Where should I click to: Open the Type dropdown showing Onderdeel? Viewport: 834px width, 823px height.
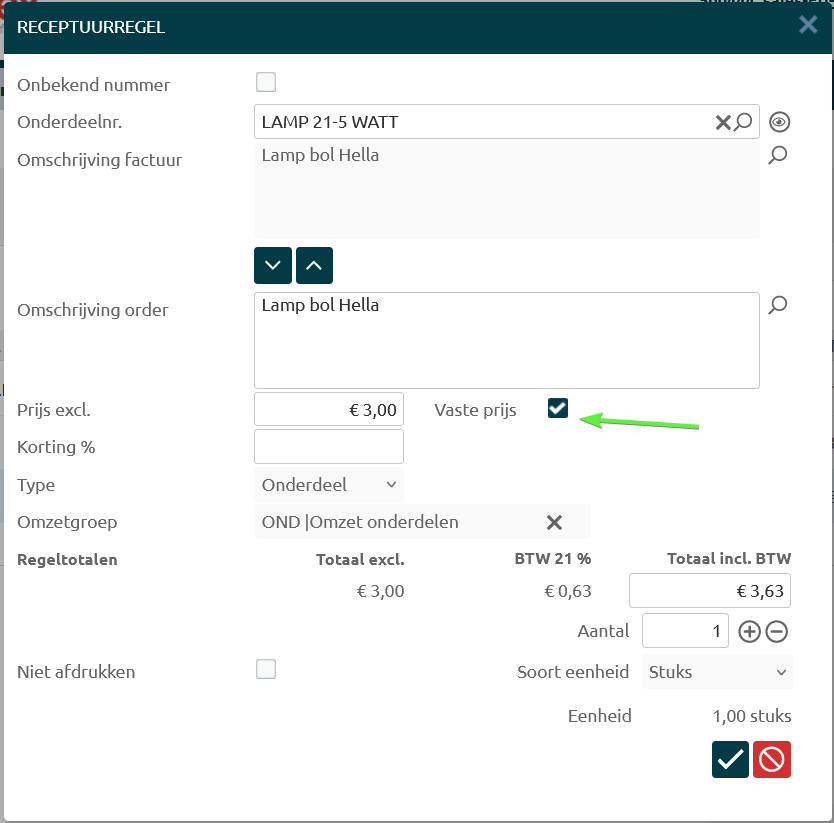pos(329,485)
